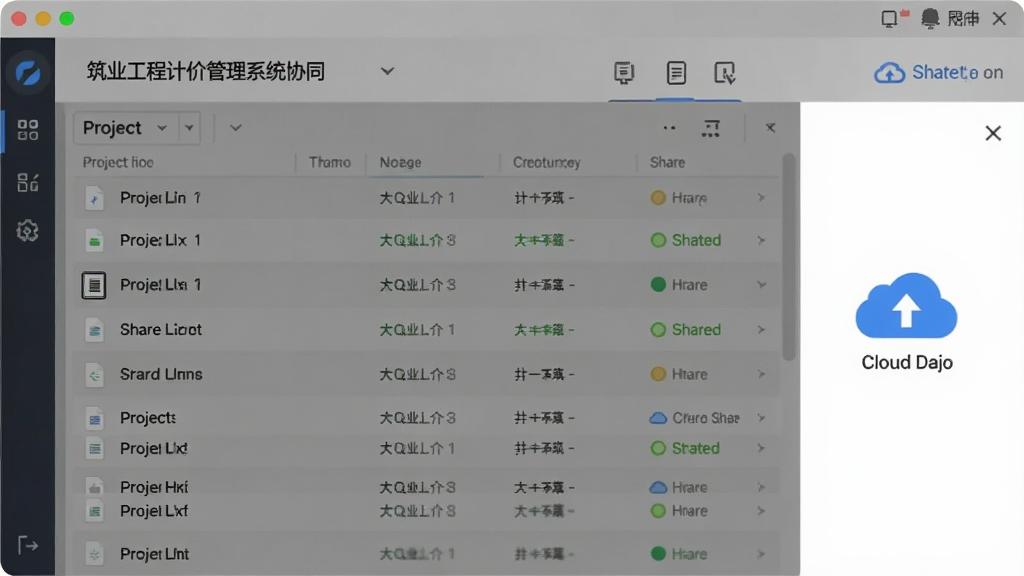Image resolution: width=1024 pixels, height=576 pixels.
Task: Click file icon of Projeɪ Hκi row
Action: tap(95, 487)
